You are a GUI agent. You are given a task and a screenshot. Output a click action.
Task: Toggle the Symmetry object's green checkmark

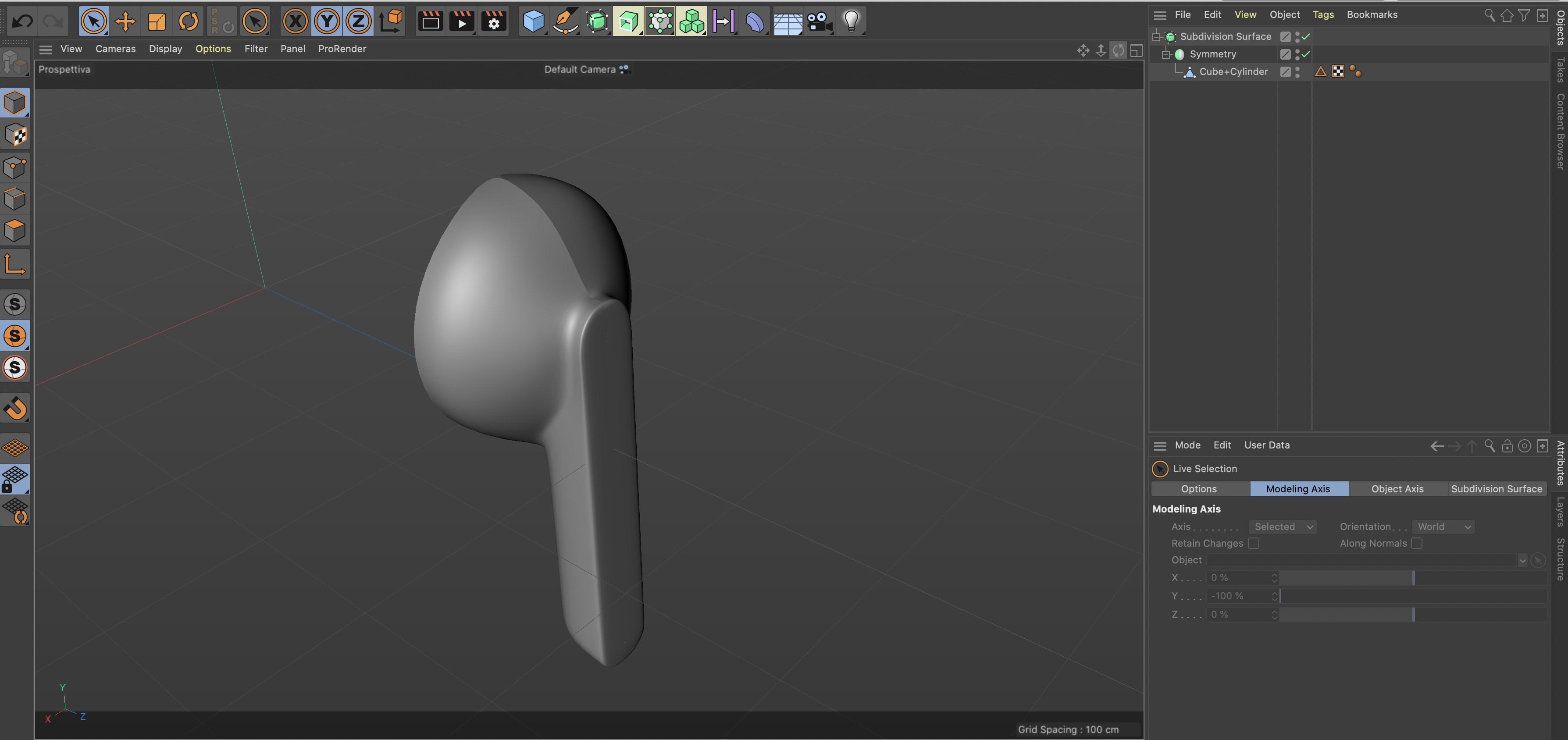[1306, 54]
